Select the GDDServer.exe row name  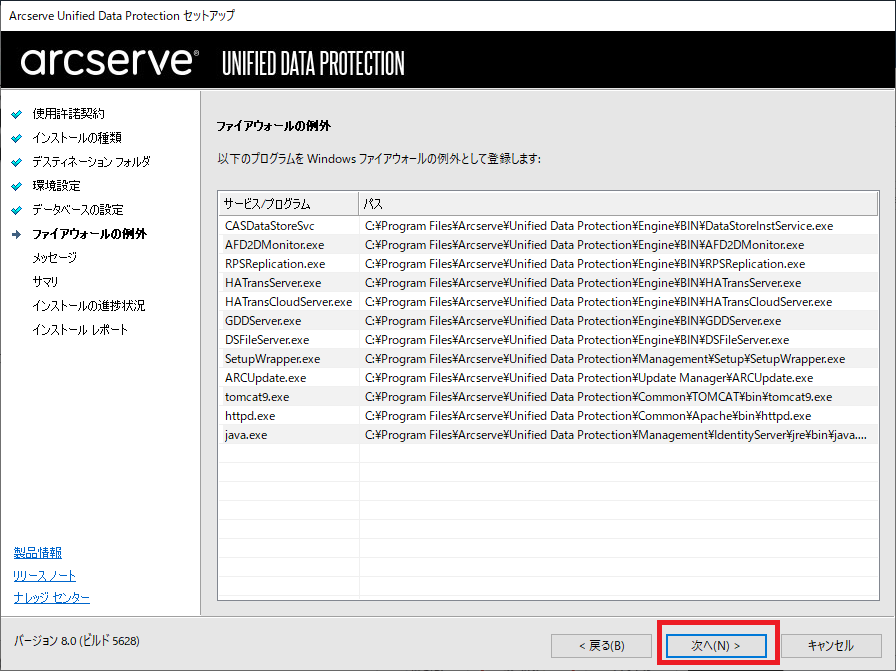[263, 321]
